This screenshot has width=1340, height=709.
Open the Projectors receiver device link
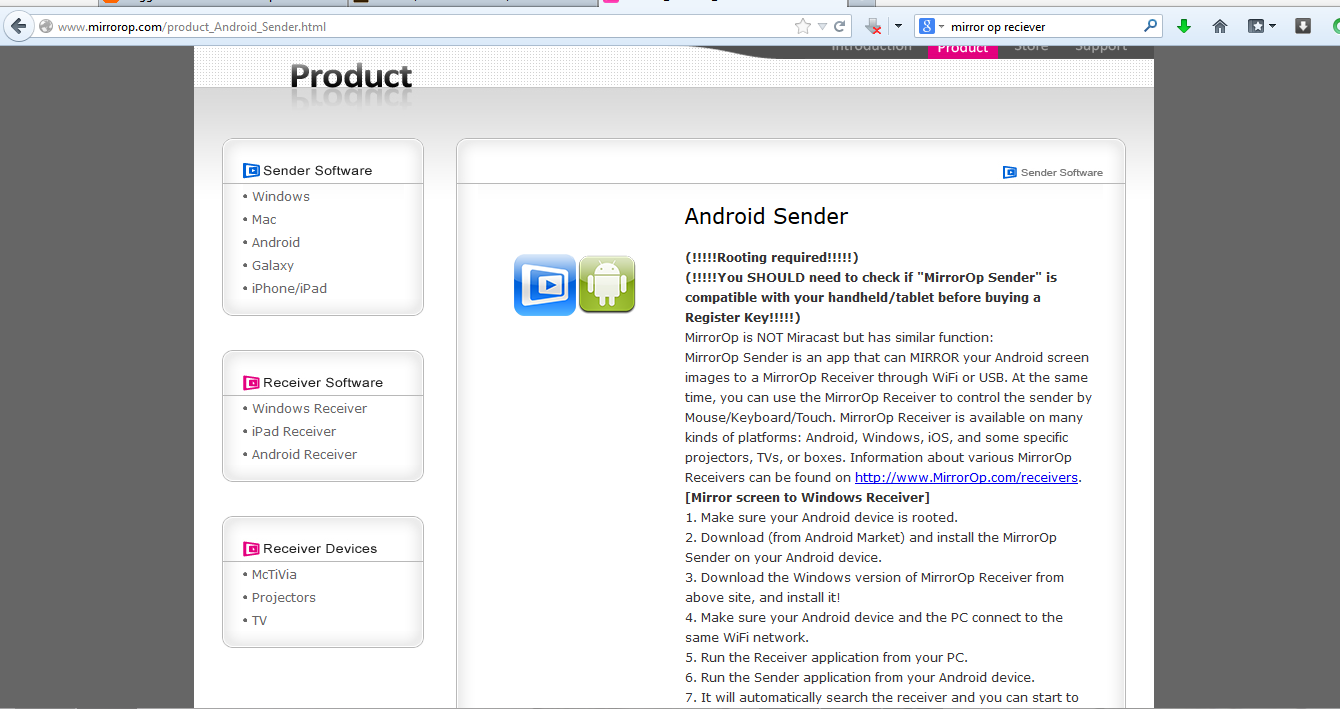(284, 598)
